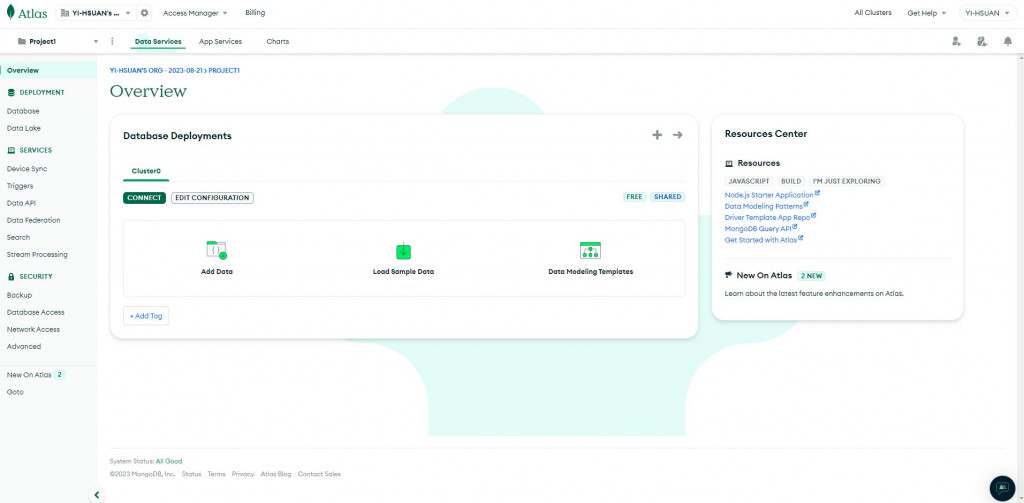The height and width of the screenshot is (503, 1024).
Task: Open the YI-HSUAN user menu
Action: click(988, 13)
